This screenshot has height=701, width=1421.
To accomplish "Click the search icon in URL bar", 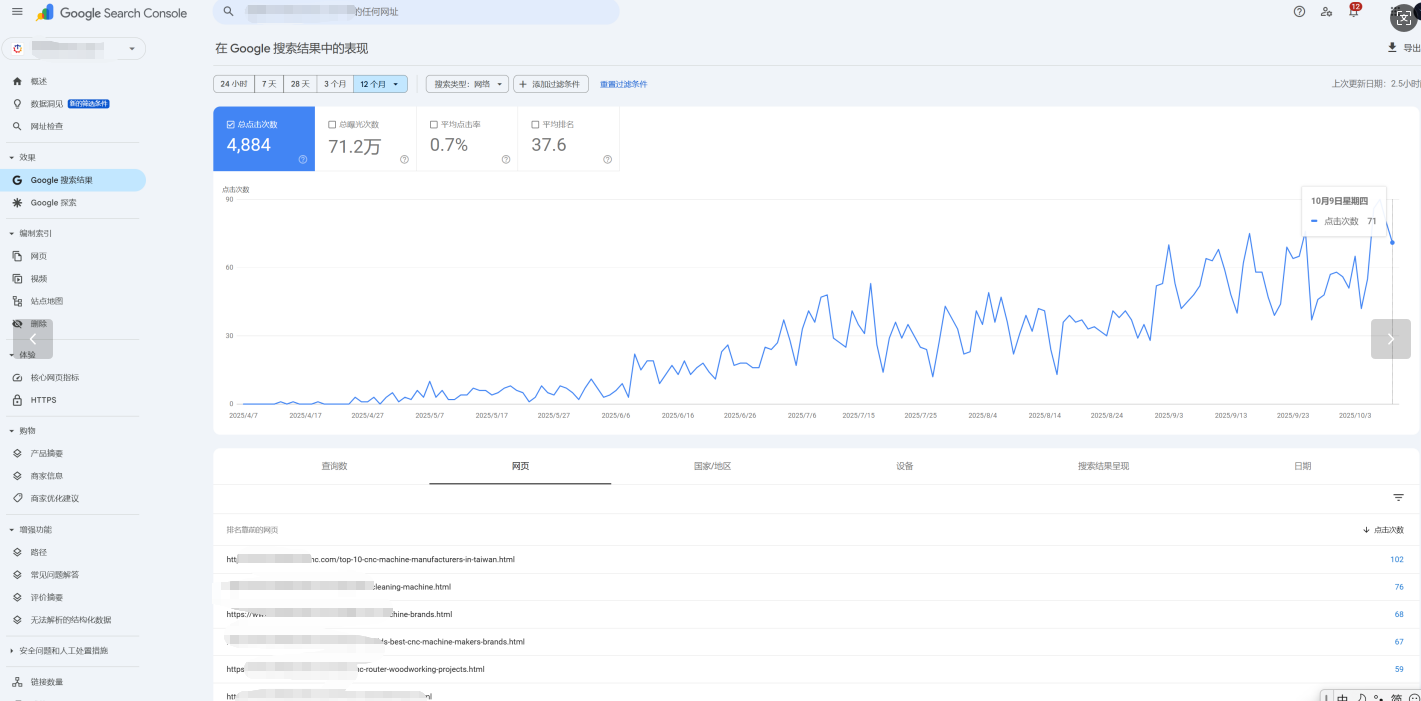I will click(229, 12).
